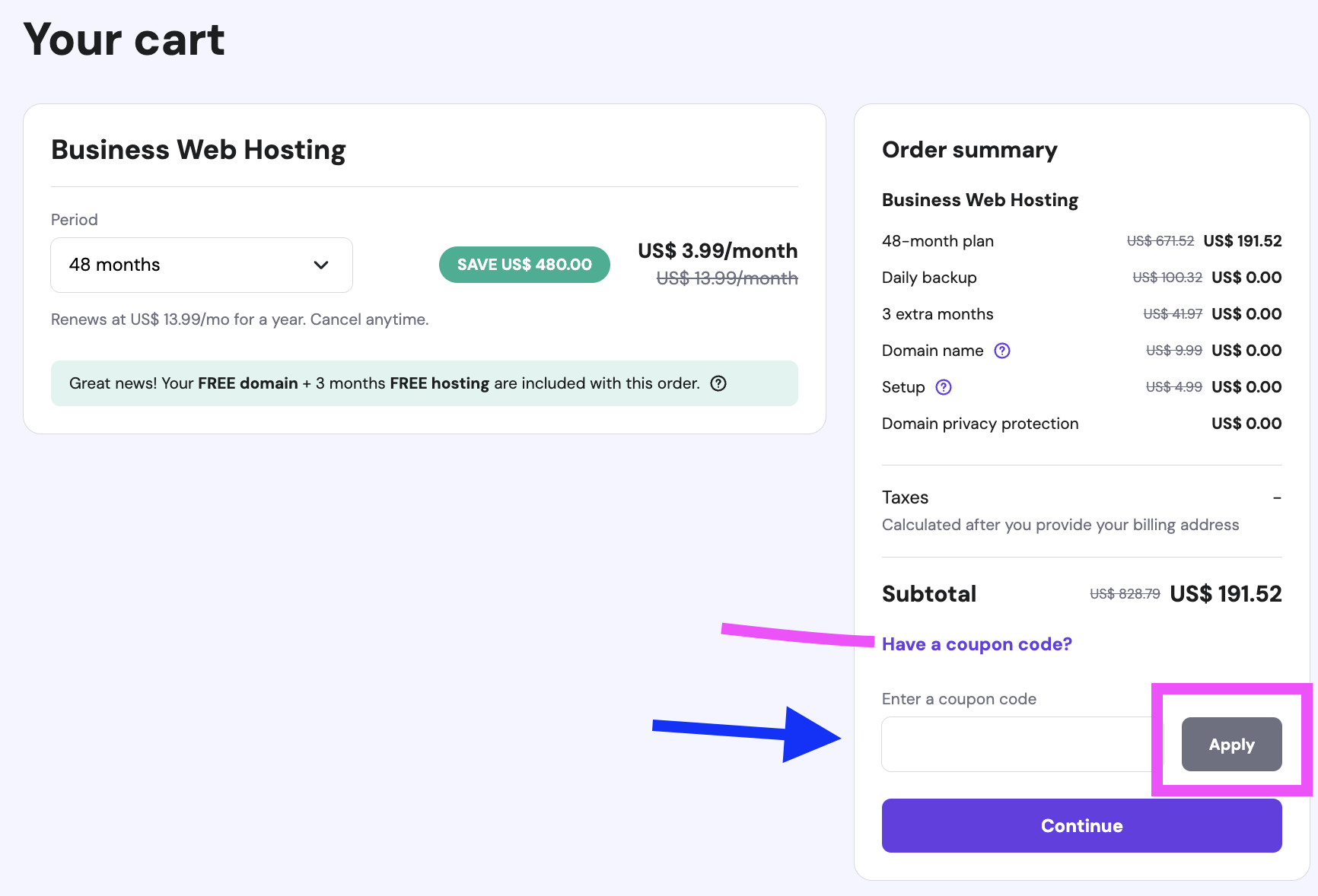Click the Domain privacy protection row

tap(979, 423)
